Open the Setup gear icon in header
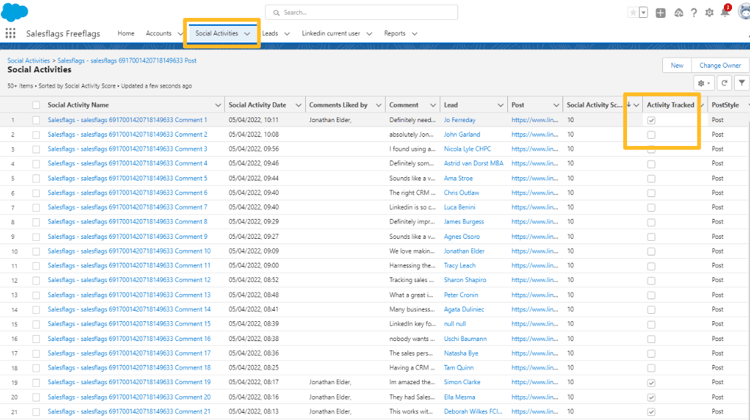750x420 pixels. tap(709, 13)
